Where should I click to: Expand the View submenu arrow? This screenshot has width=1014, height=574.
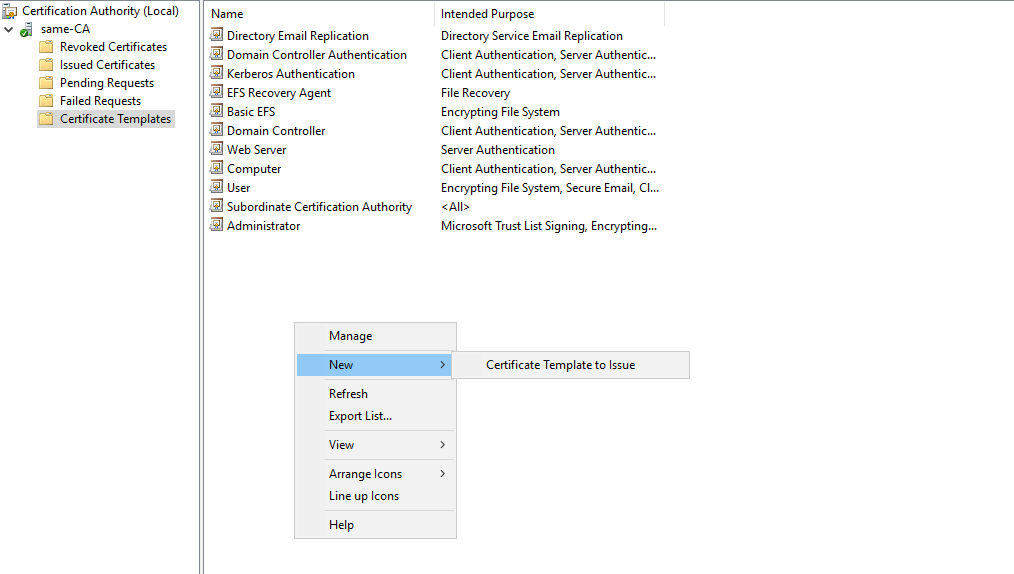[442, 445]
